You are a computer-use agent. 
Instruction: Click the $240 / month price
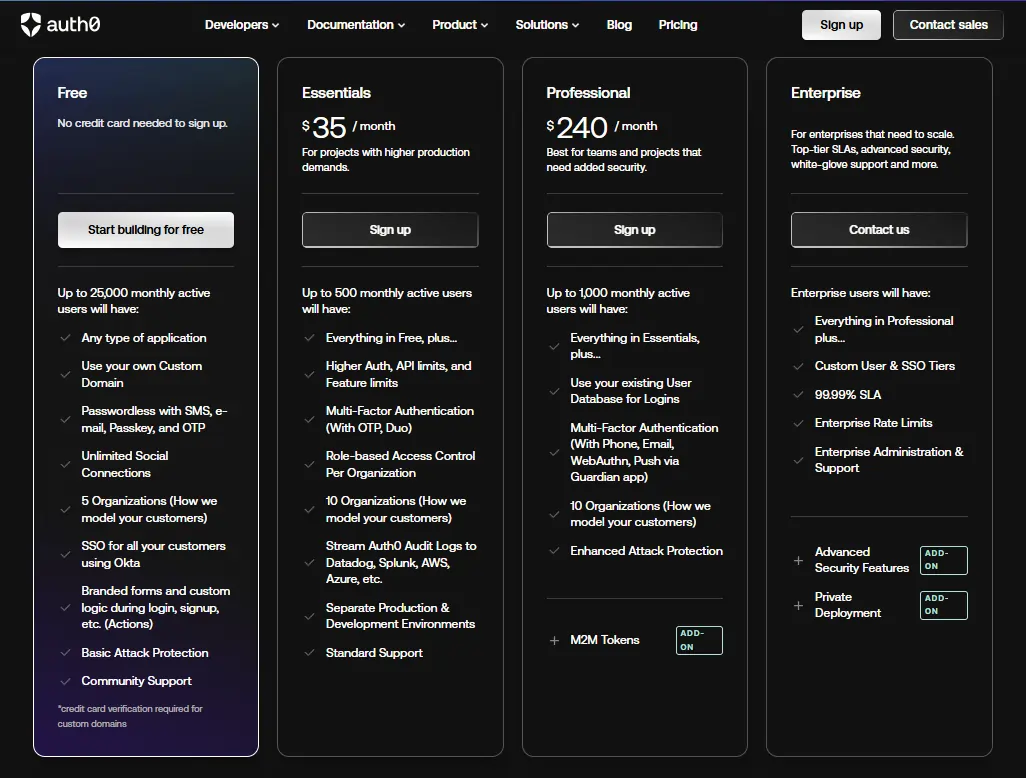coord(601,127)
